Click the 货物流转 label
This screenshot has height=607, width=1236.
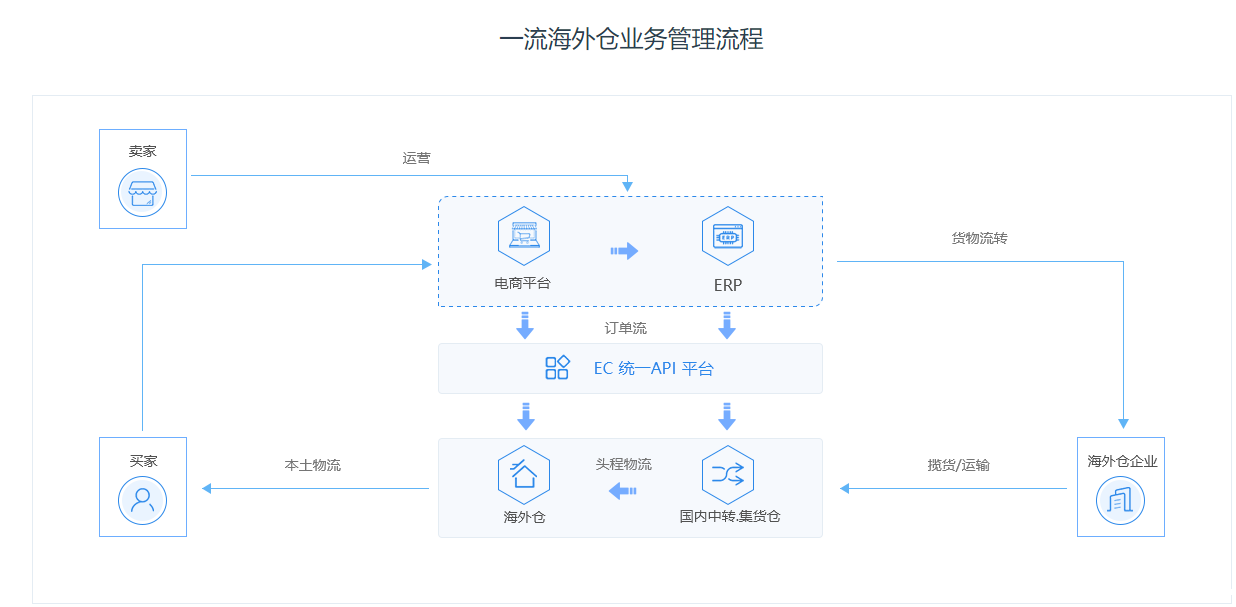click(x=979, y=239)
